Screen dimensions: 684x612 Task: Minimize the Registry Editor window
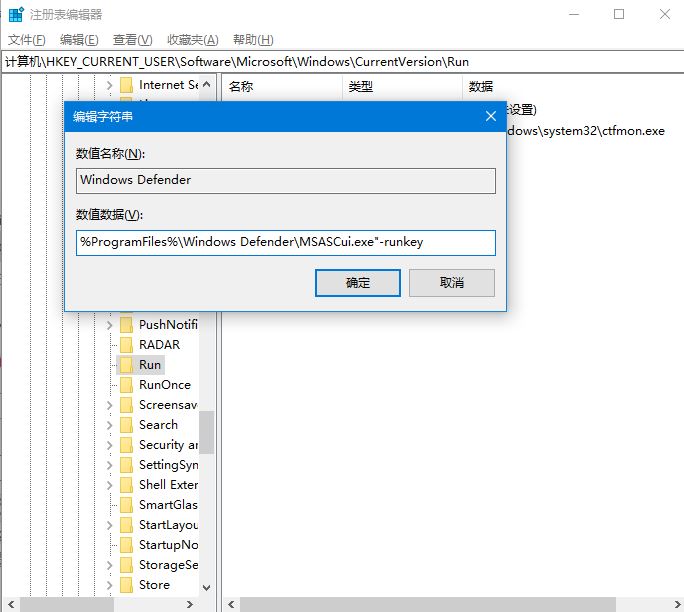pos(574,14)
